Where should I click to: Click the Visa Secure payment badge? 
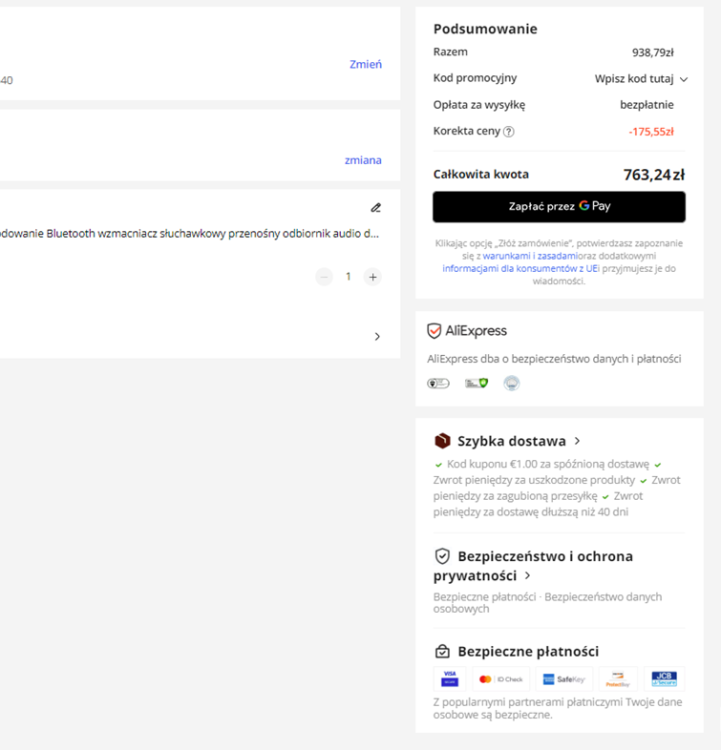coord(449,679)
